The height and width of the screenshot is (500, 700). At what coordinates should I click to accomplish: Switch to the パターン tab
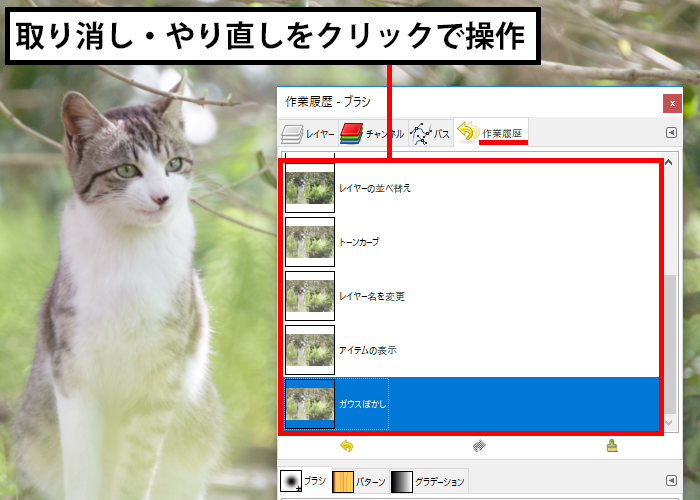pos(360,482)
